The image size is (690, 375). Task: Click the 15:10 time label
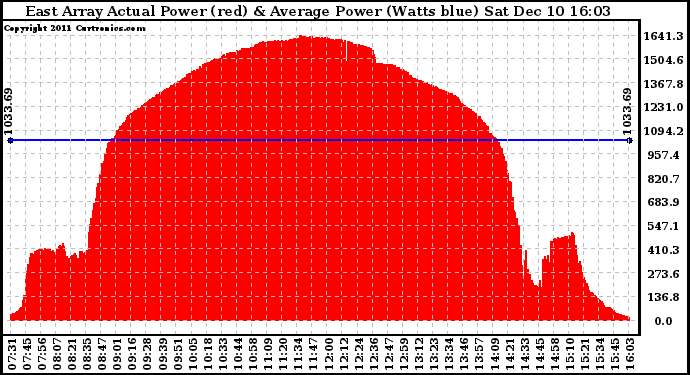click(570, 354)
